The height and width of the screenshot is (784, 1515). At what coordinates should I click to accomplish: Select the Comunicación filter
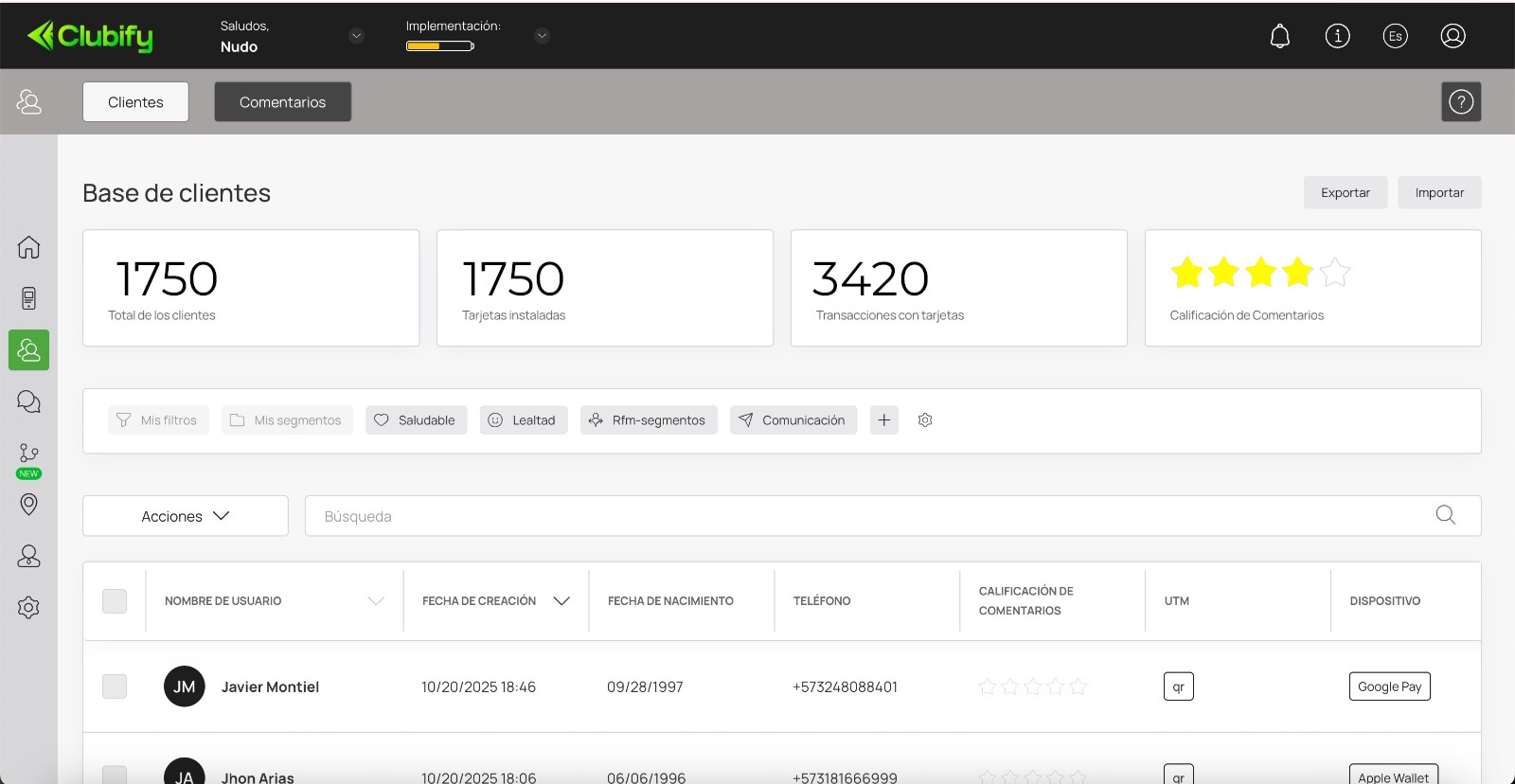tap(793, 420)
